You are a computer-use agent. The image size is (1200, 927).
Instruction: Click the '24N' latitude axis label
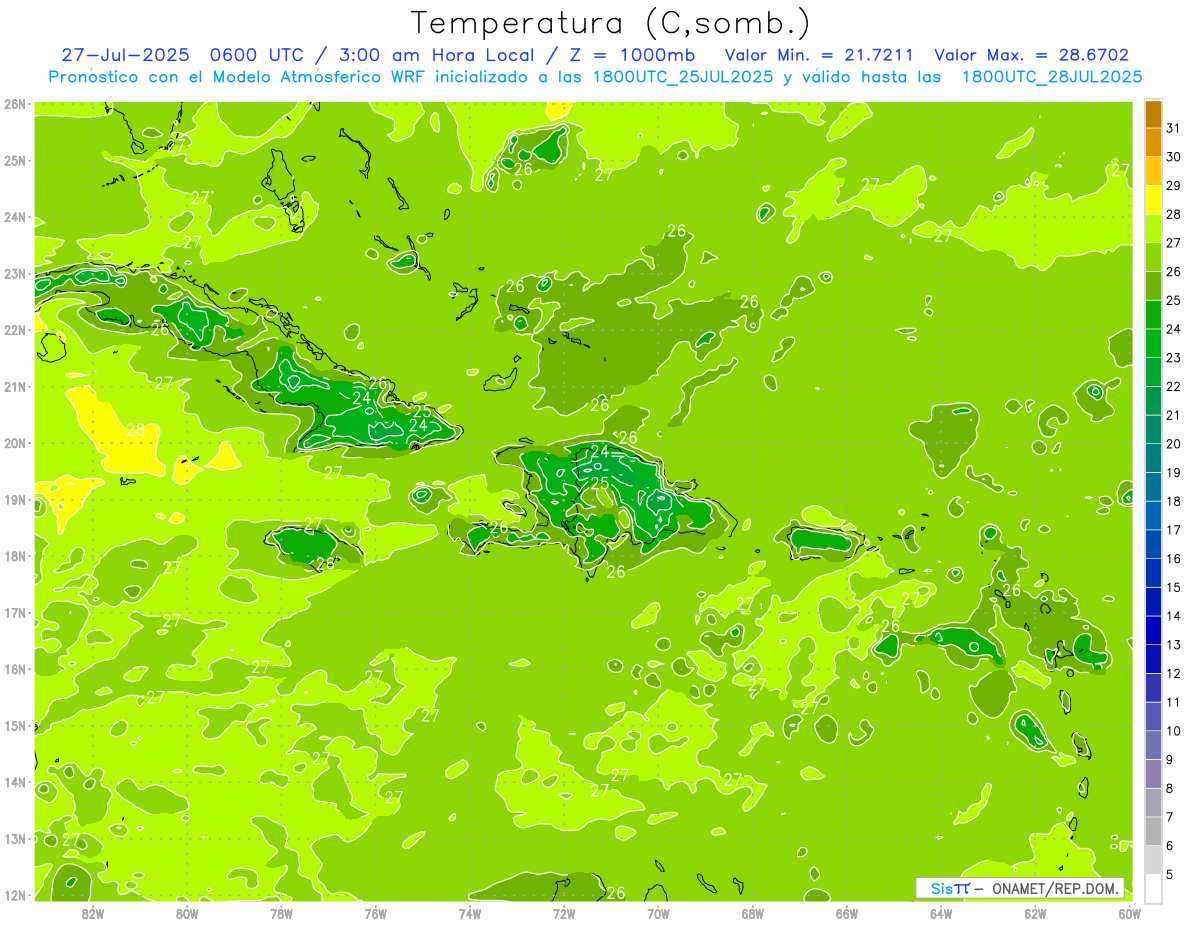(14, 217)
